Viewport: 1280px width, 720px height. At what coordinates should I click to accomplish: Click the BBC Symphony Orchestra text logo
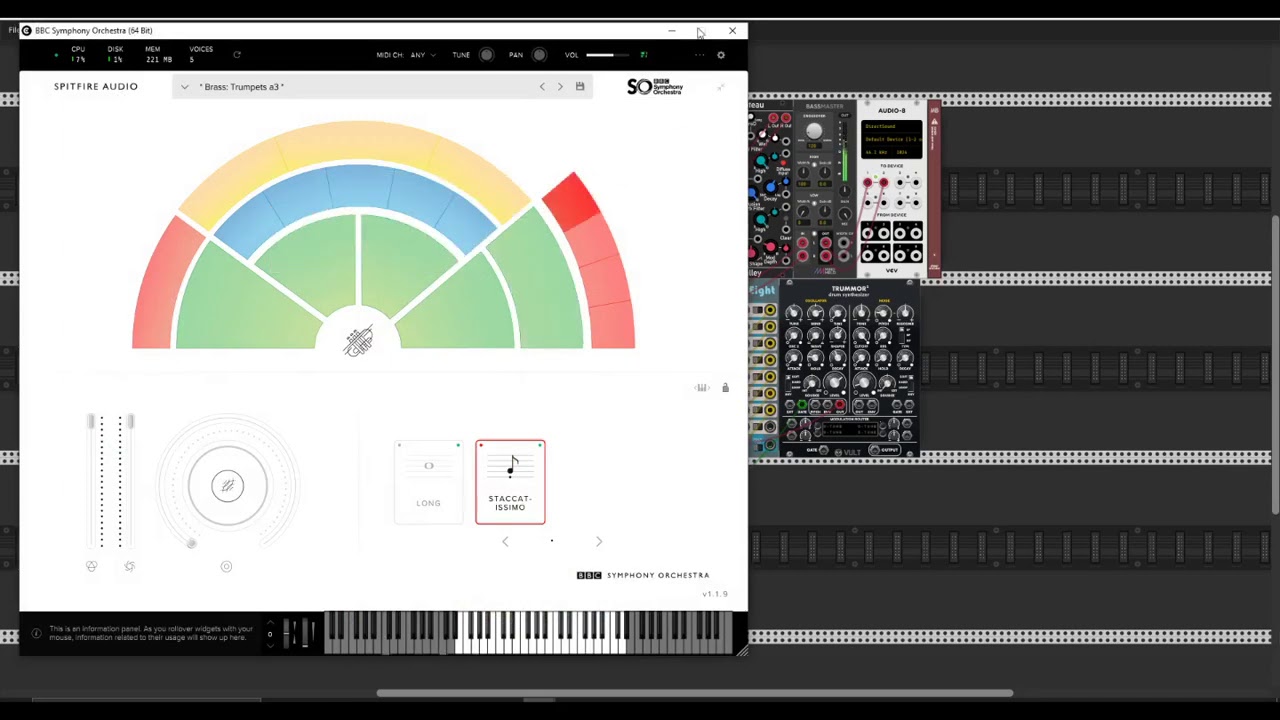[643, 575]
